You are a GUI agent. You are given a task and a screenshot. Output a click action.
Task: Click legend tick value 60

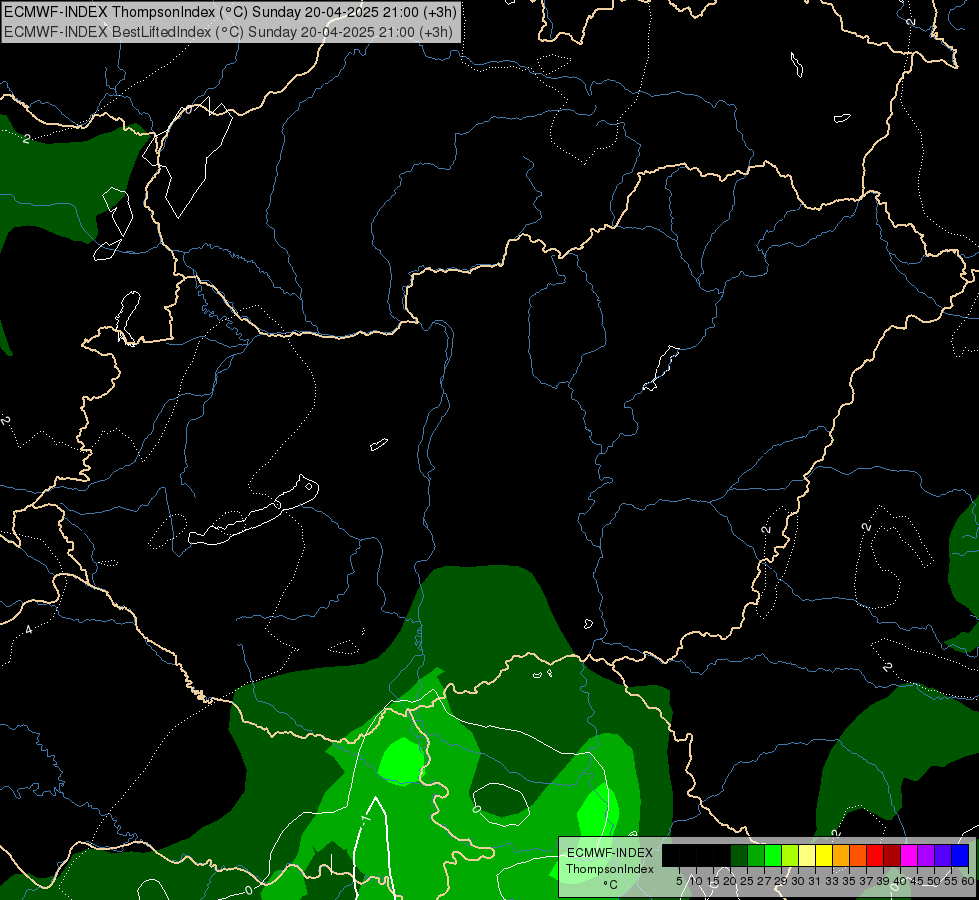click(x=968, y=881)
